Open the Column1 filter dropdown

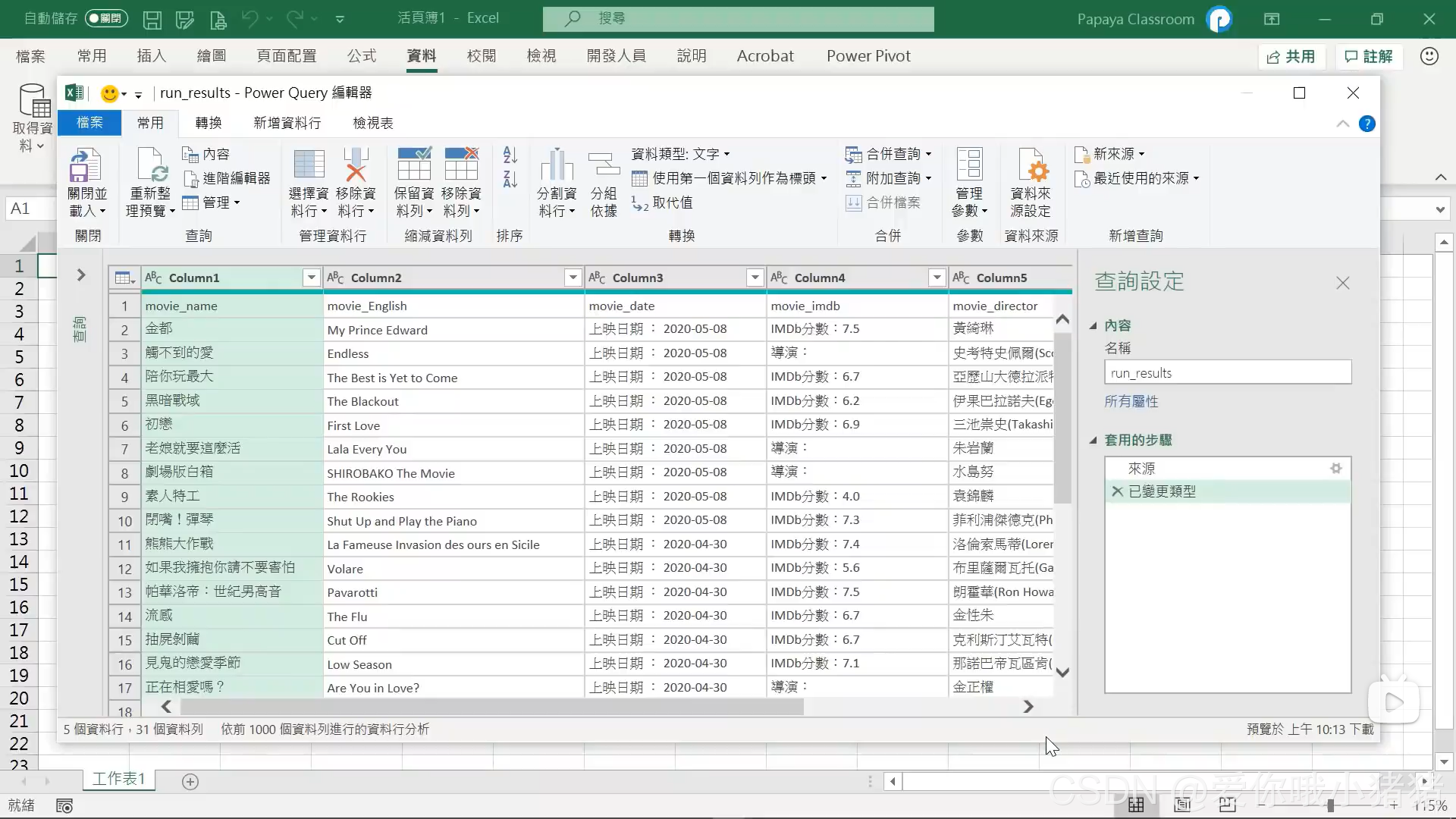[x=311, y=278]
